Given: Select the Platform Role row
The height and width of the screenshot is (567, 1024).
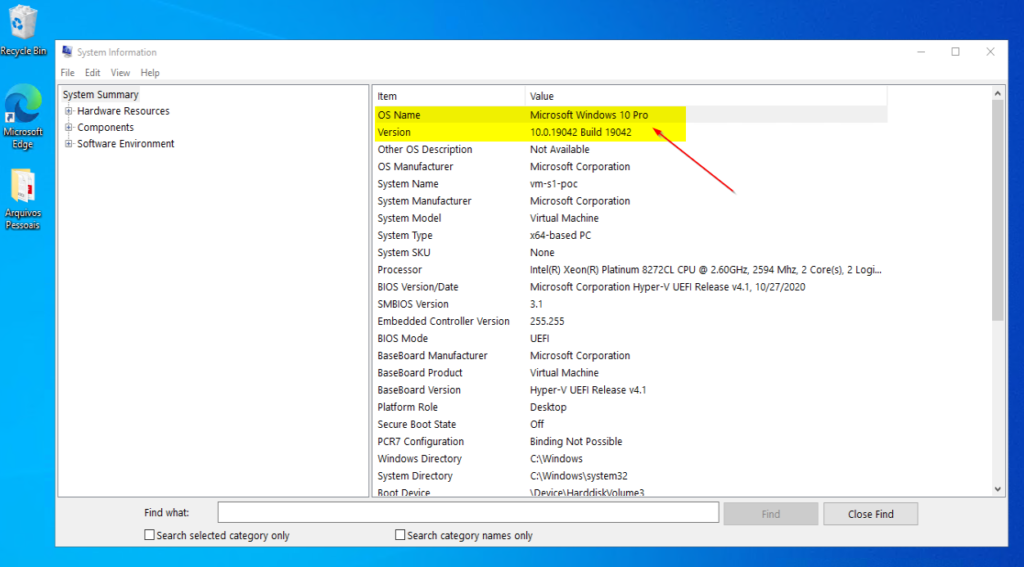Looking at the screenshot, I should click(x=630, y=408).
